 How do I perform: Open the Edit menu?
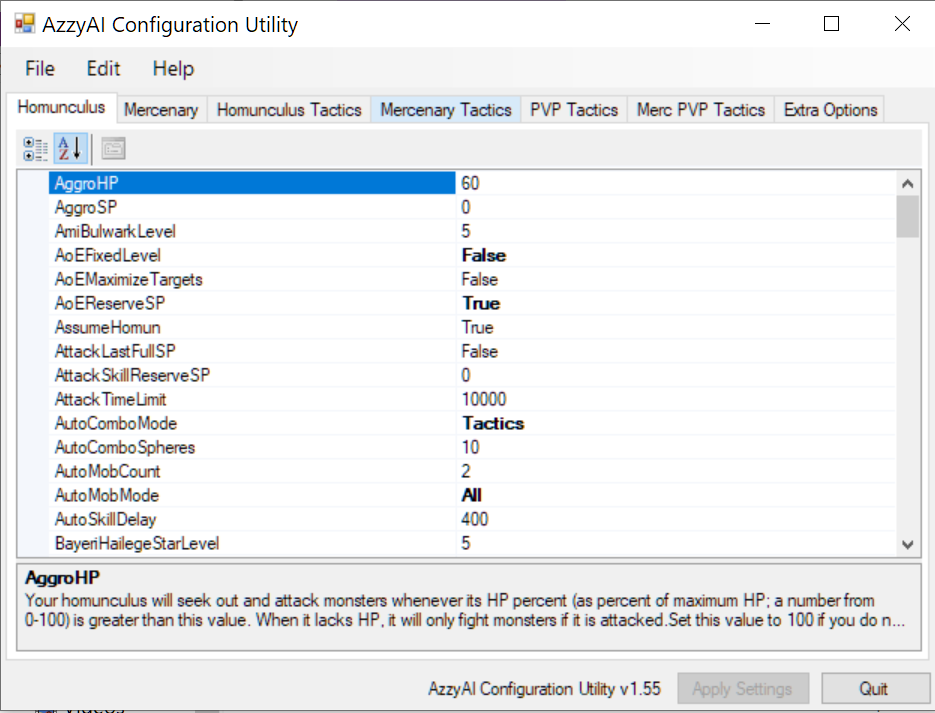(x=103, y=69)
